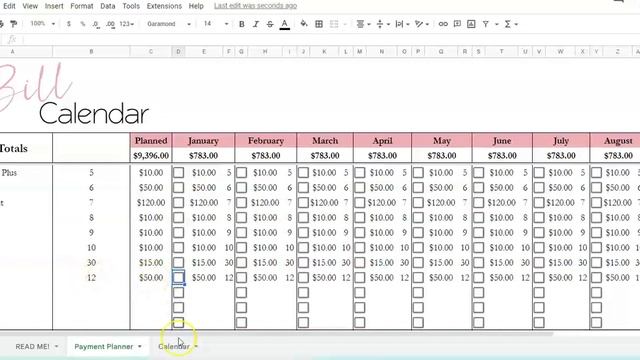Insert a chart with the chart icon
The height and width of the screenshot is (360, 640).
(x=471, y=24)
